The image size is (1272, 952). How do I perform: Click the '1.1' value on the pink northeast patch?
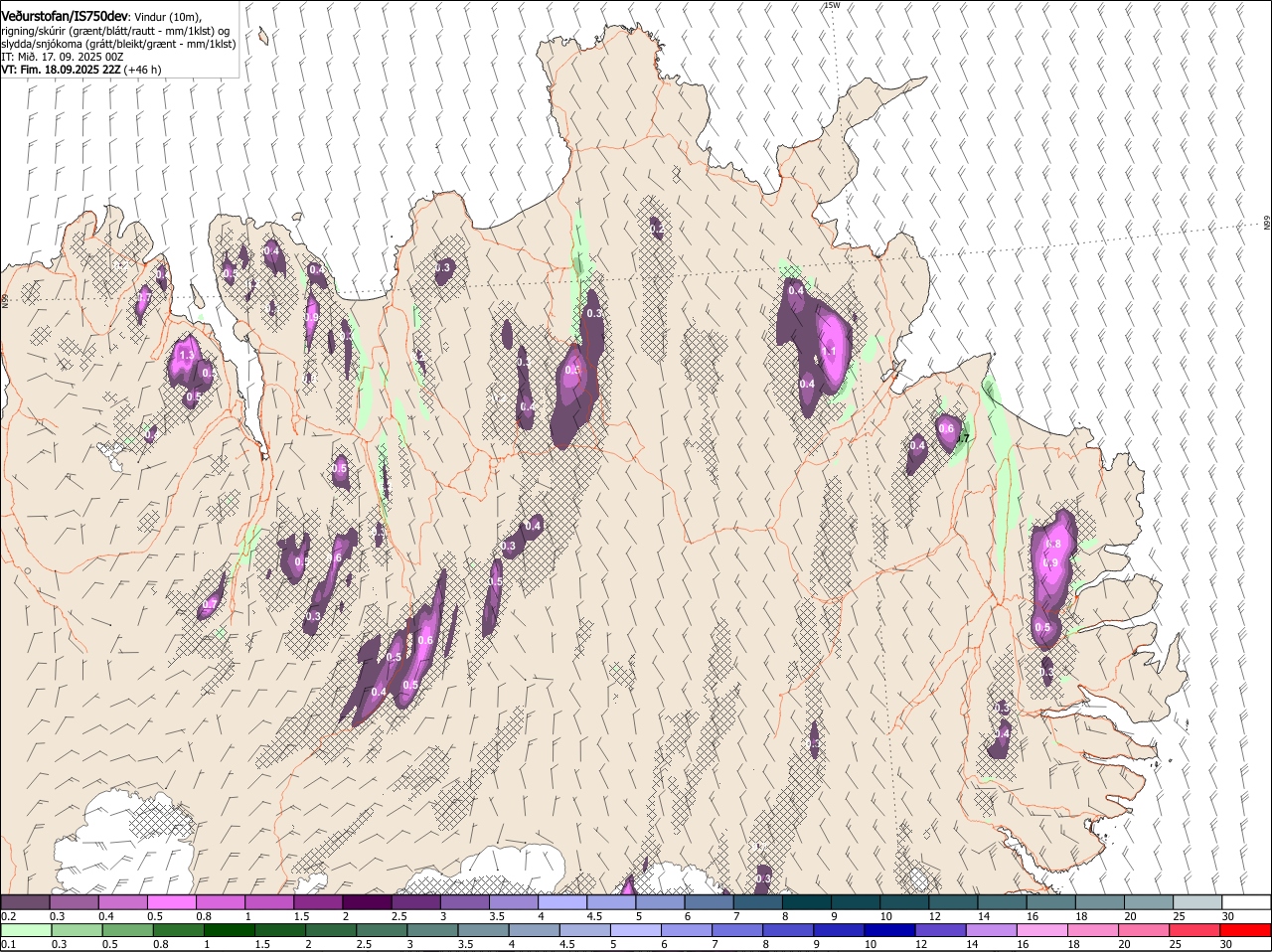pyautogui.click(x=829, y=352)
